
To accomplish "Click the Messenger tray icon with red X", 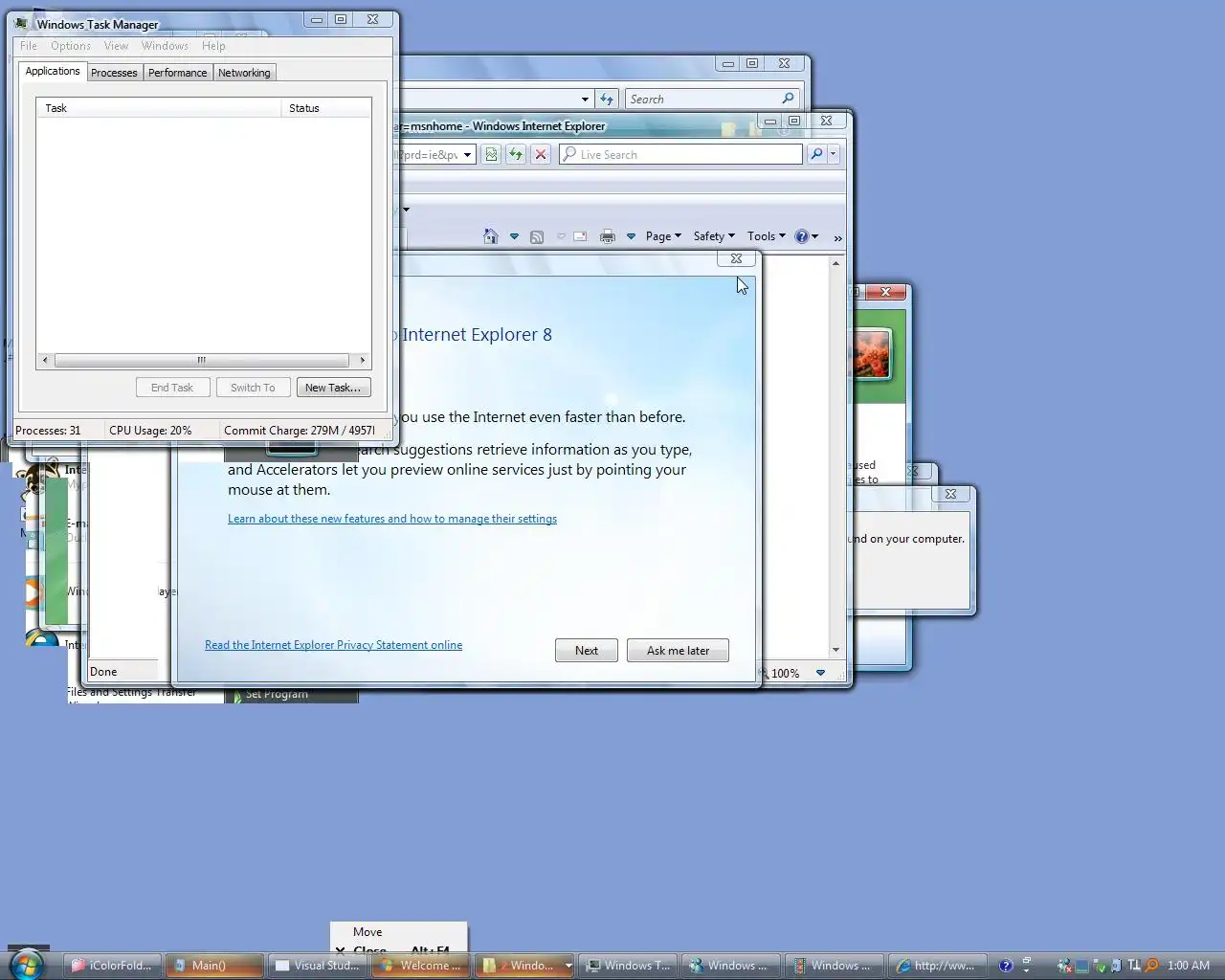I will (1065, 966).
